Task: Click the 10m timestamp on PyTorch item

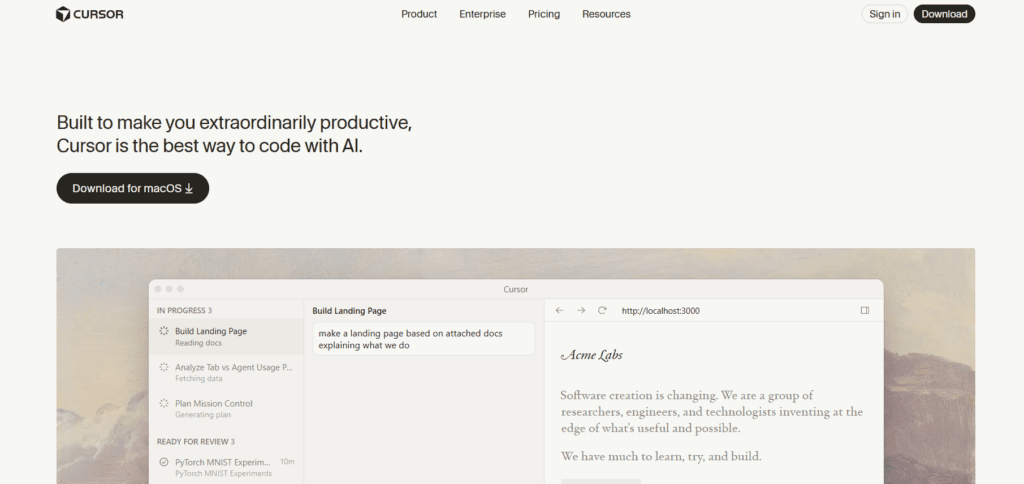Action: tap(287, 462)
